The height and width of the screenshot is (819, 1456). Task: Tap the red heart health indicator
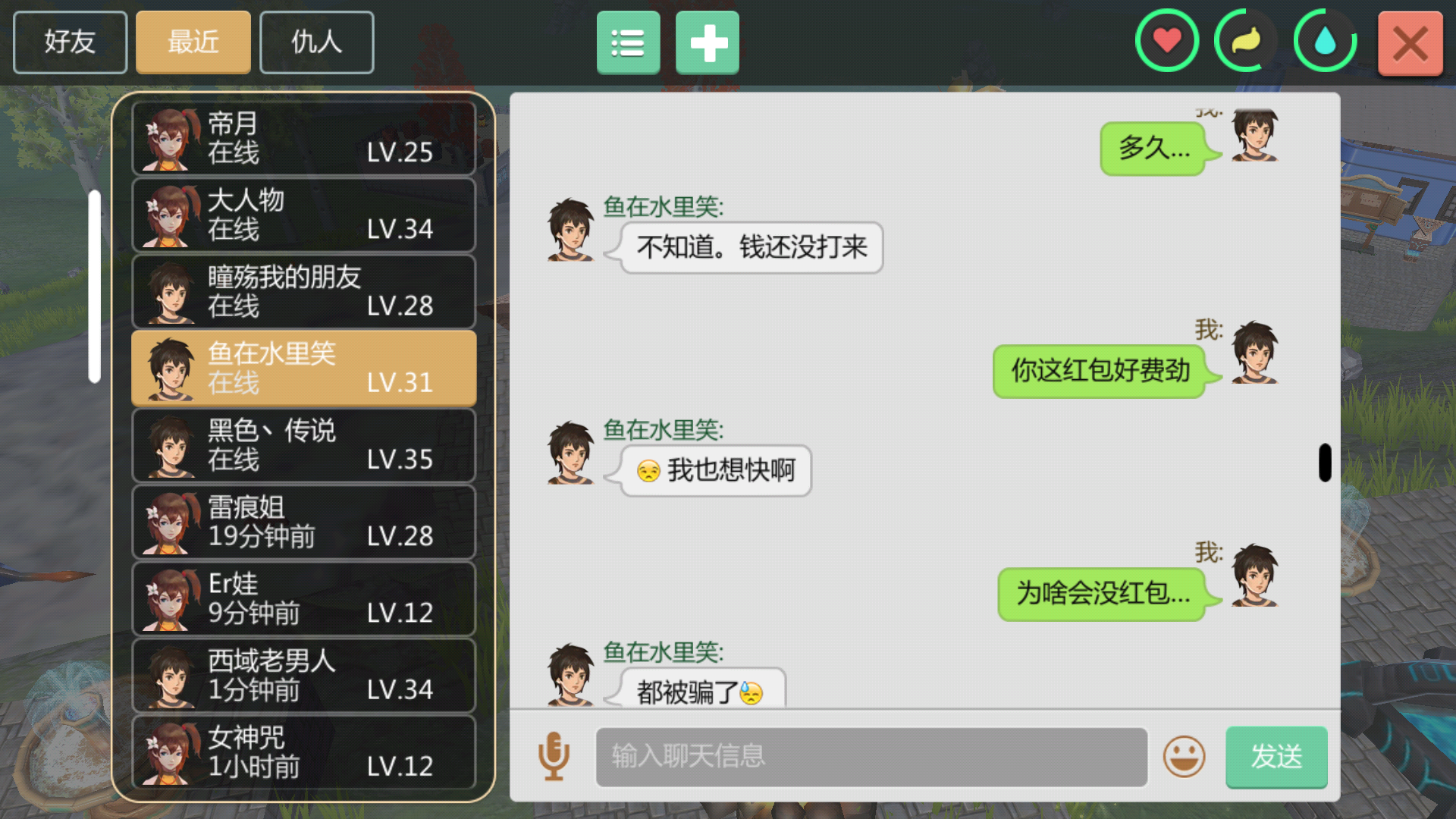pos(1167,40)
